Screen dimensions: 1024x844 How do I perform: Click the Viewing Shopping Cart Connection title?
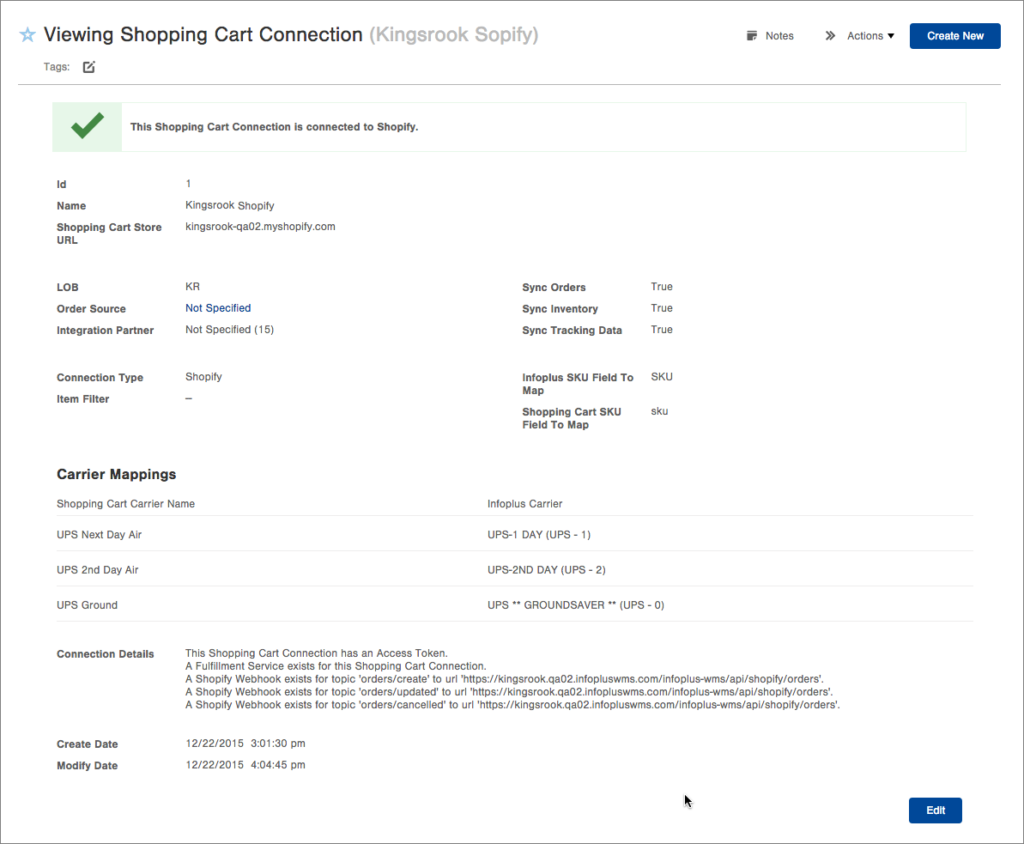tap(203, 35)
